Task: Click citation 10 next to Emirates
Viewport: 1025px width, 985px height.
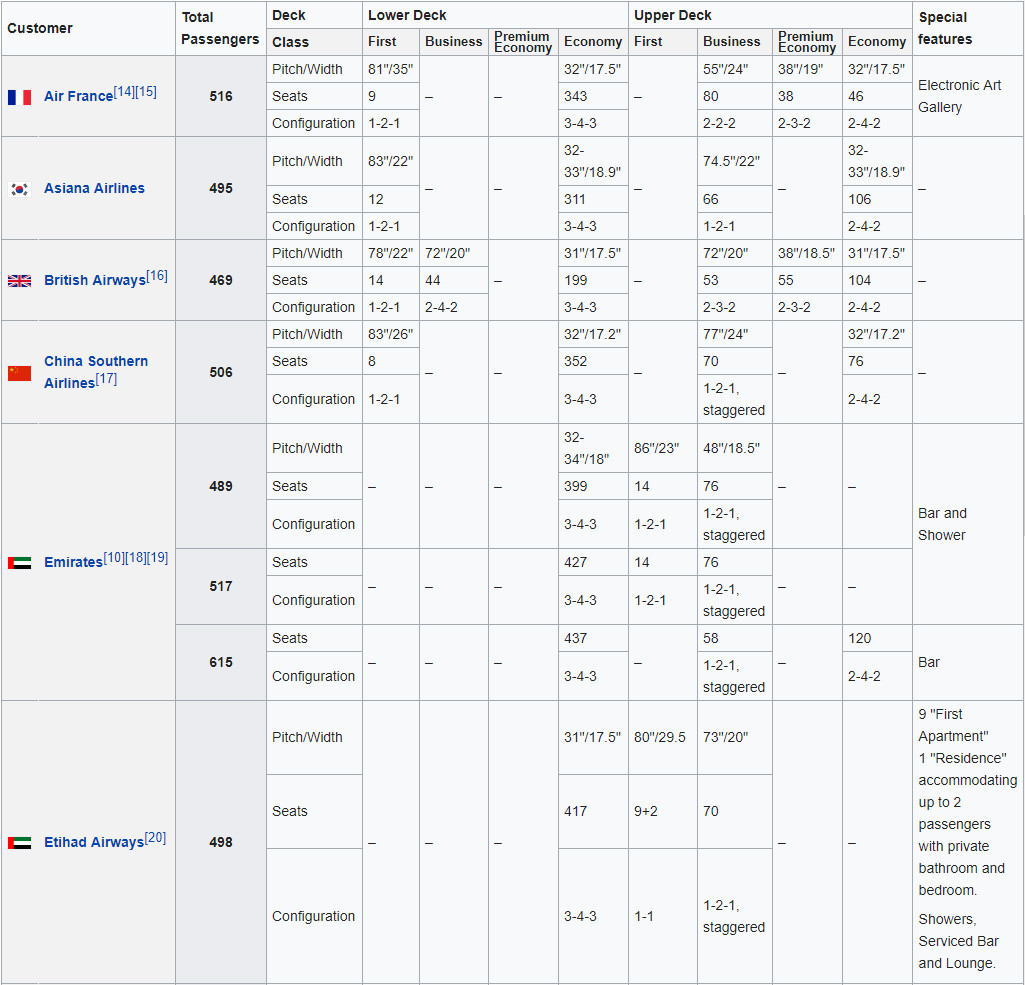Action: pos(114,558)
